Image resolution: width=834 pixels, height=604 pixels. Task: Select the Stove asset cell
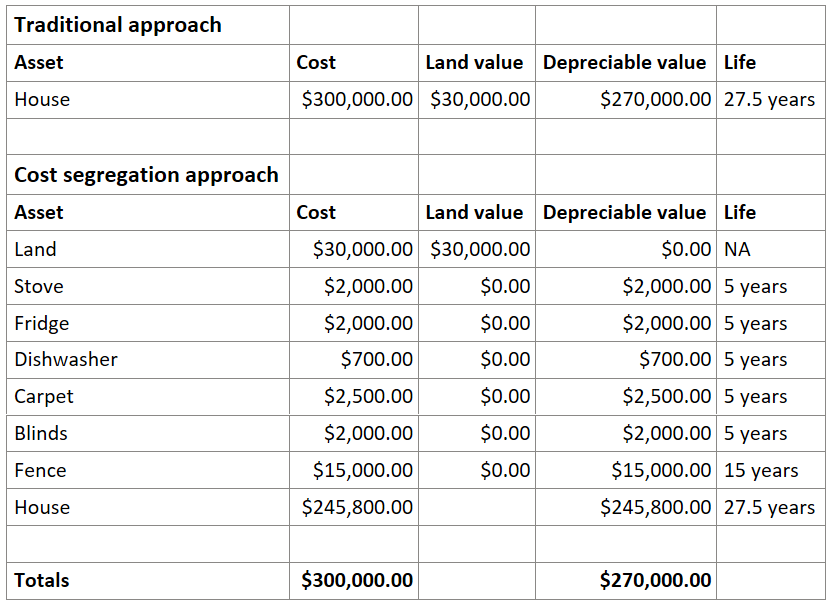(x=148, y=286)
